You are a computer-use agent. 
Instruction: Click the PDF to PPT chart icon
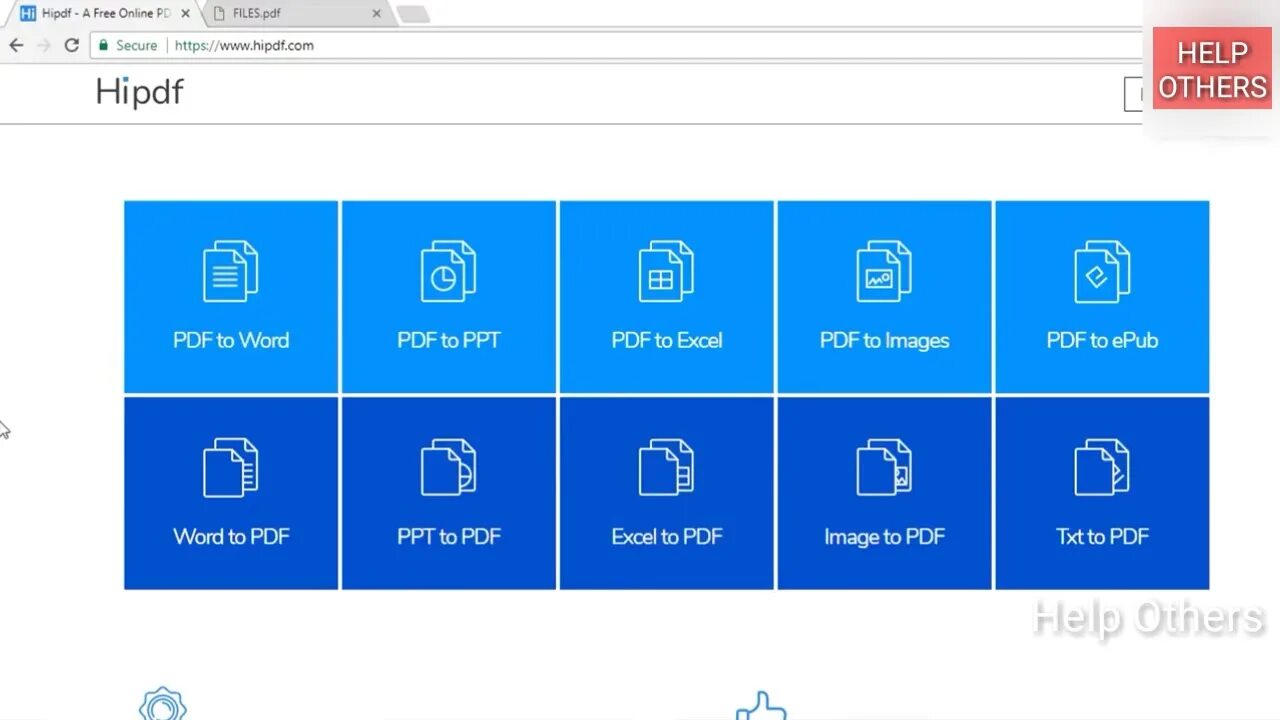(448, 271)
